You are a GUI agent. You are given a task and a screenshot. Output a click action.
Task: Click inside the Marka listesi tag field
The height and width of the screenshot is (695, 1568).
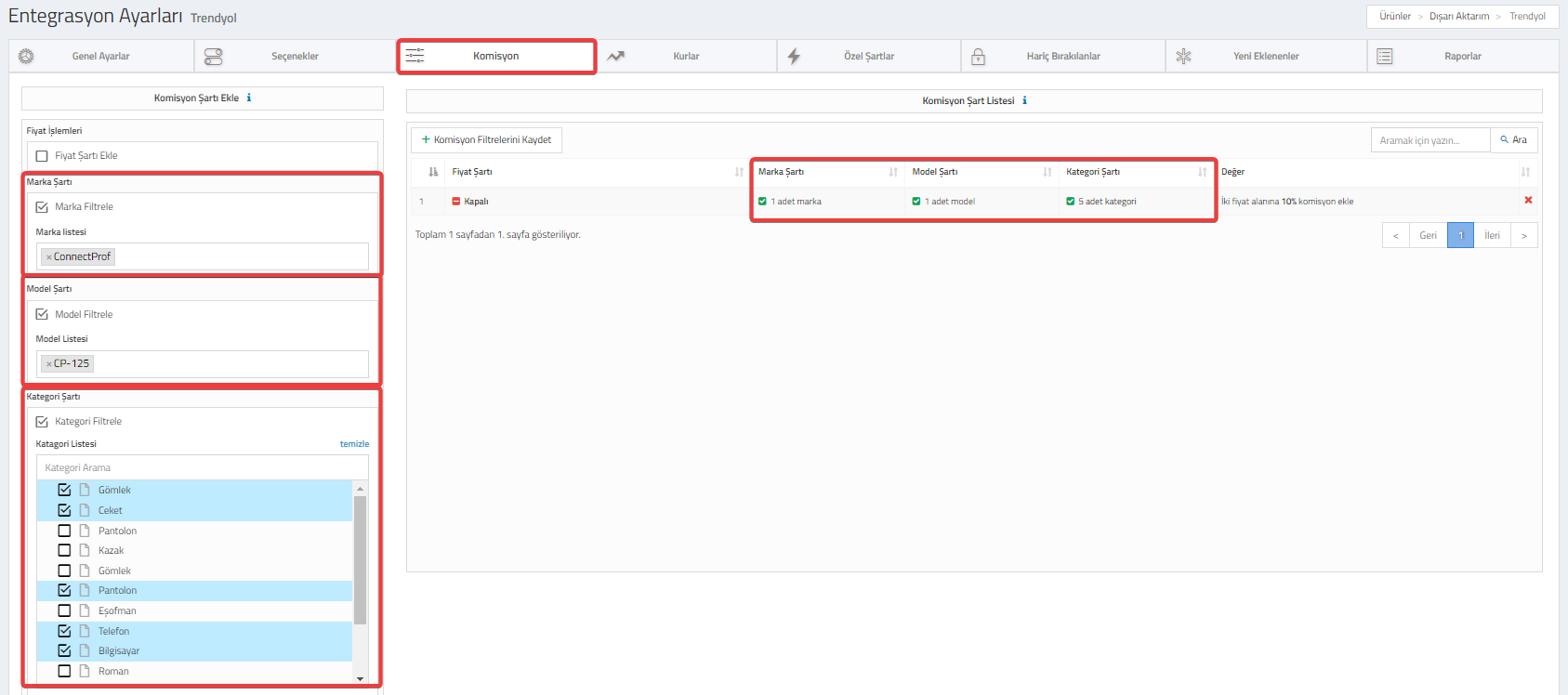coord(203,256)
